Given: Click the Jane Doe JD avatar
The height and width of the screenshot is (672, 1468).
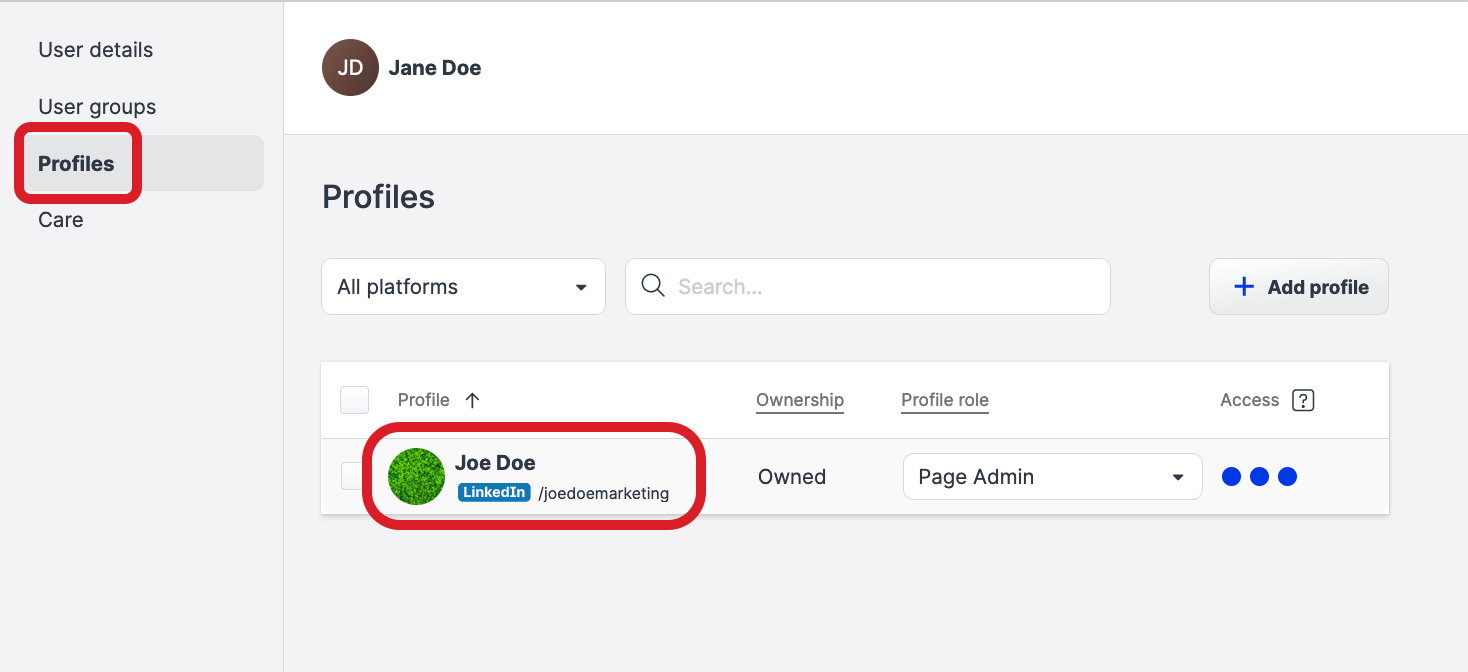Looking at the screenshot, I should pyautogui.click(x=350, y=68).
